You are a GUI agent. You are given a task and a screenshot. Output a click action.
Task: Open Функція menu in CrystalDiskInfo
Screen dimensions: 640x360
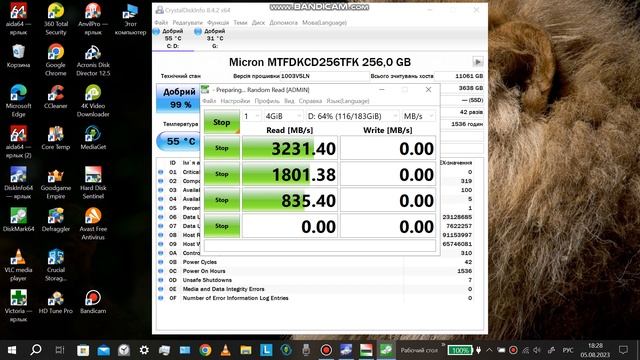point(218,22)
